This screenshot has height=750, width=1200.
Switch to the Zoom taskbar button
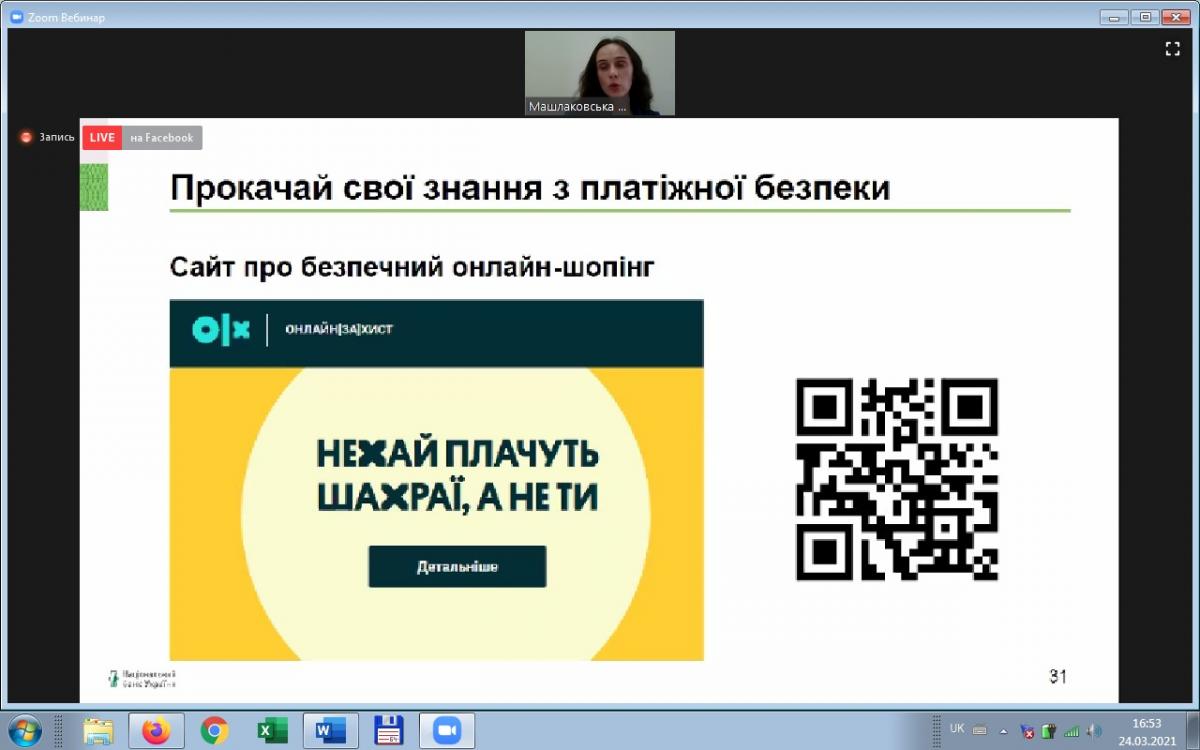(446, 731)
